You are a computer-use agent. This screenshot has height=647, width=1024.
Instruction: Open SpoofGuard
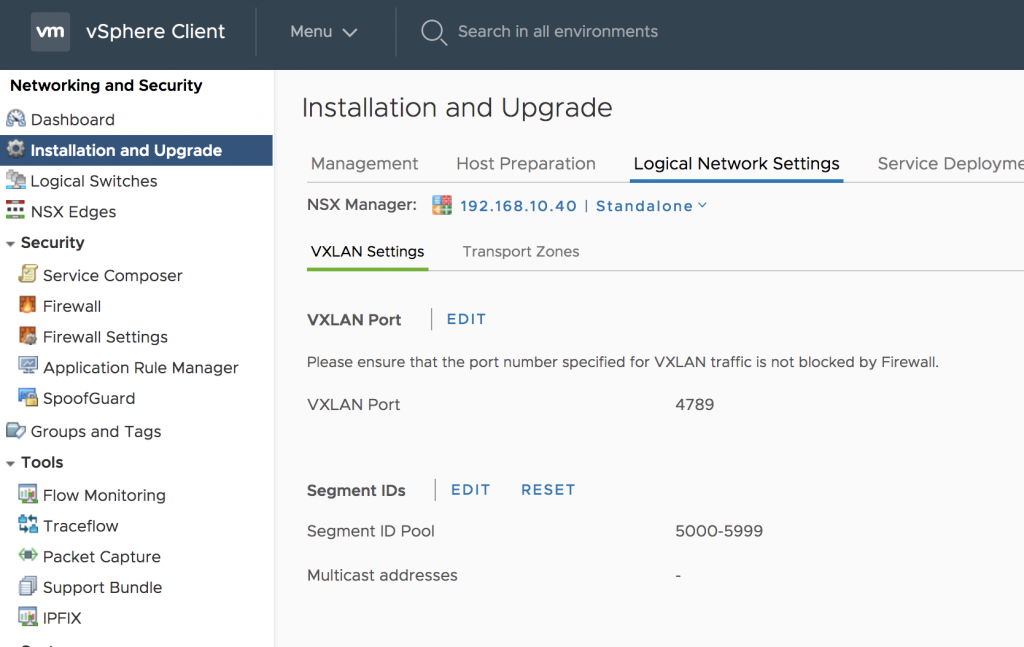89,398
